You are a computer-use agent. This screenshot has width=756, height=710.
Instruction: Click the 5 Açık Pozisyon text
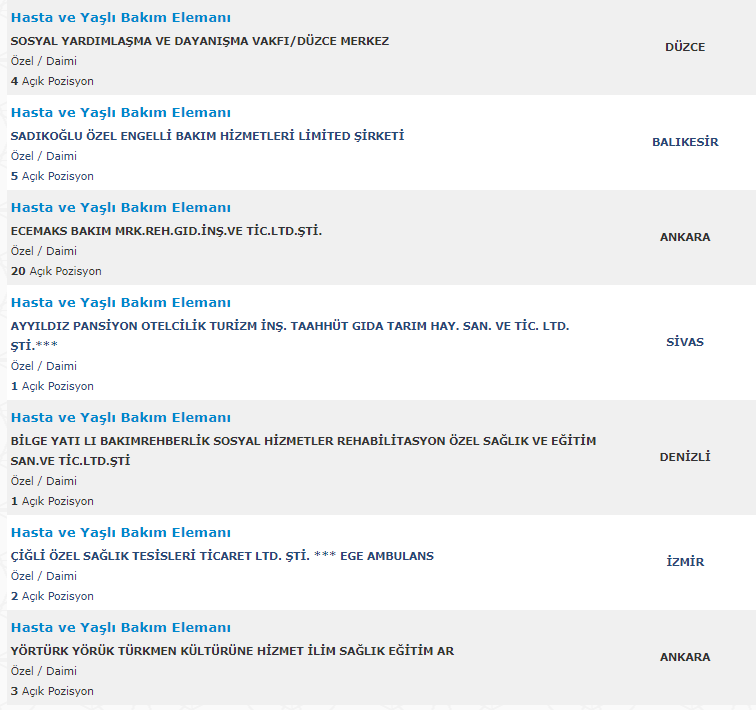point(52,176)
